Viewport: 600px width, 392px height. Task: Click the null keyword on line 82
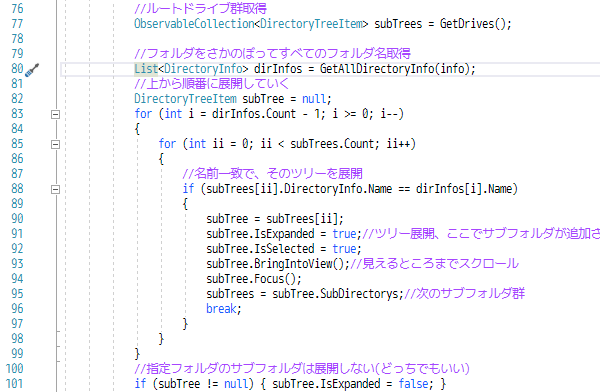pyautogui.click(x=313, y=99)
